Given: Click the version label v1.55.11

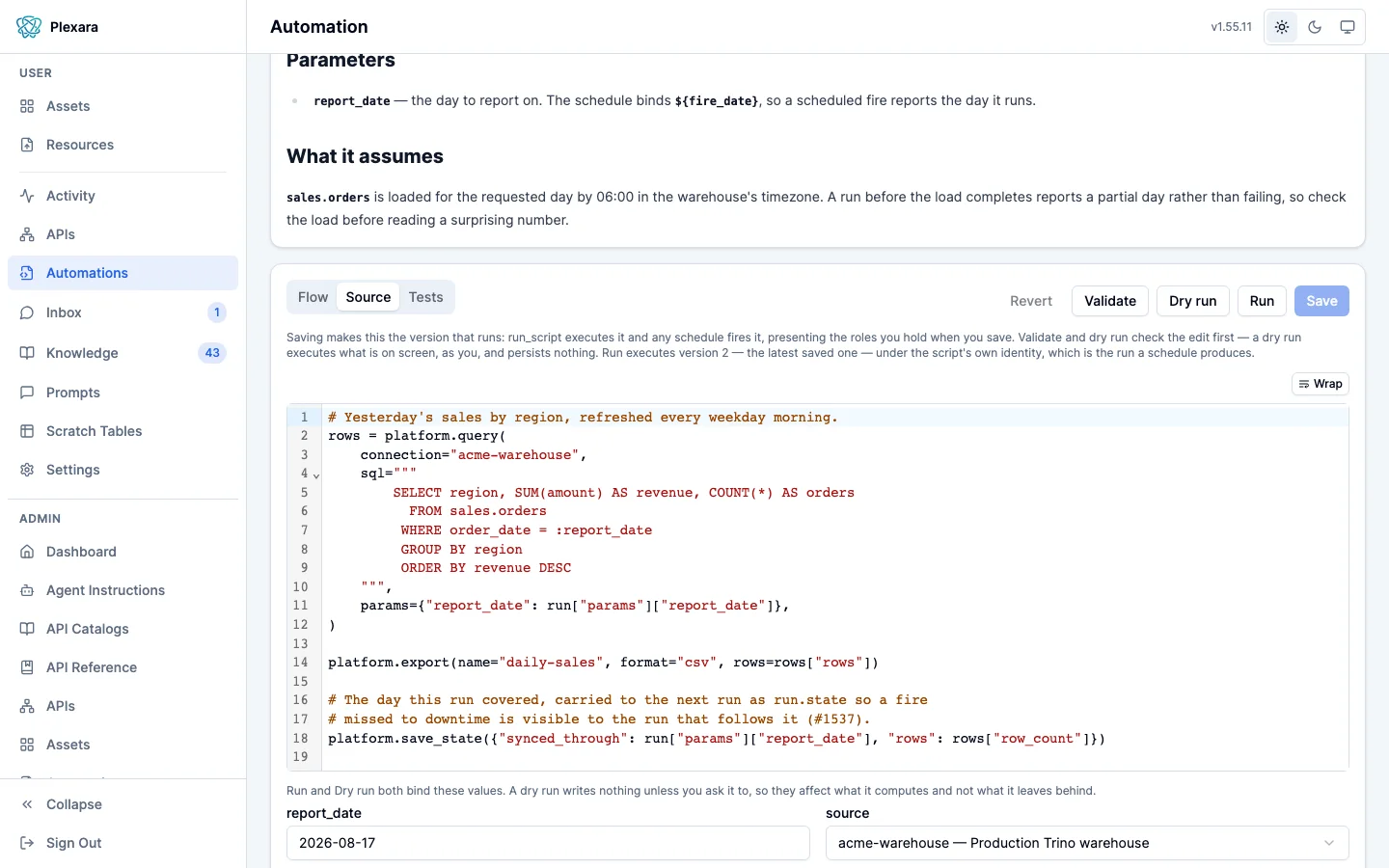Looking at the screenshot, I should [x=1232, y=27].
